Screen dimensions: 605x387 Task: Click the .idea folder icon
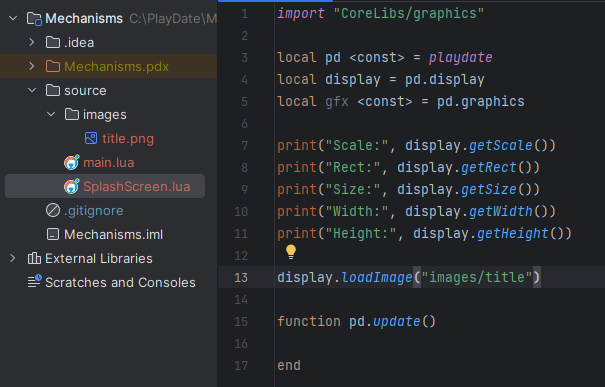[53, 42]
